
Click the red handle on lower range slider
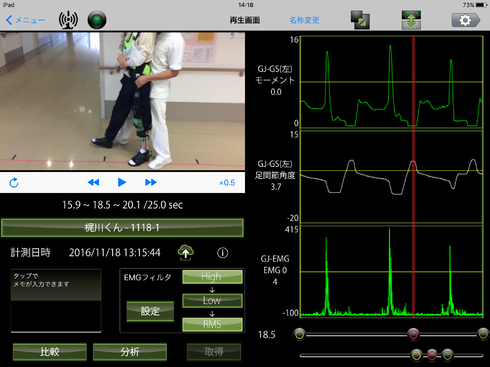432,355
